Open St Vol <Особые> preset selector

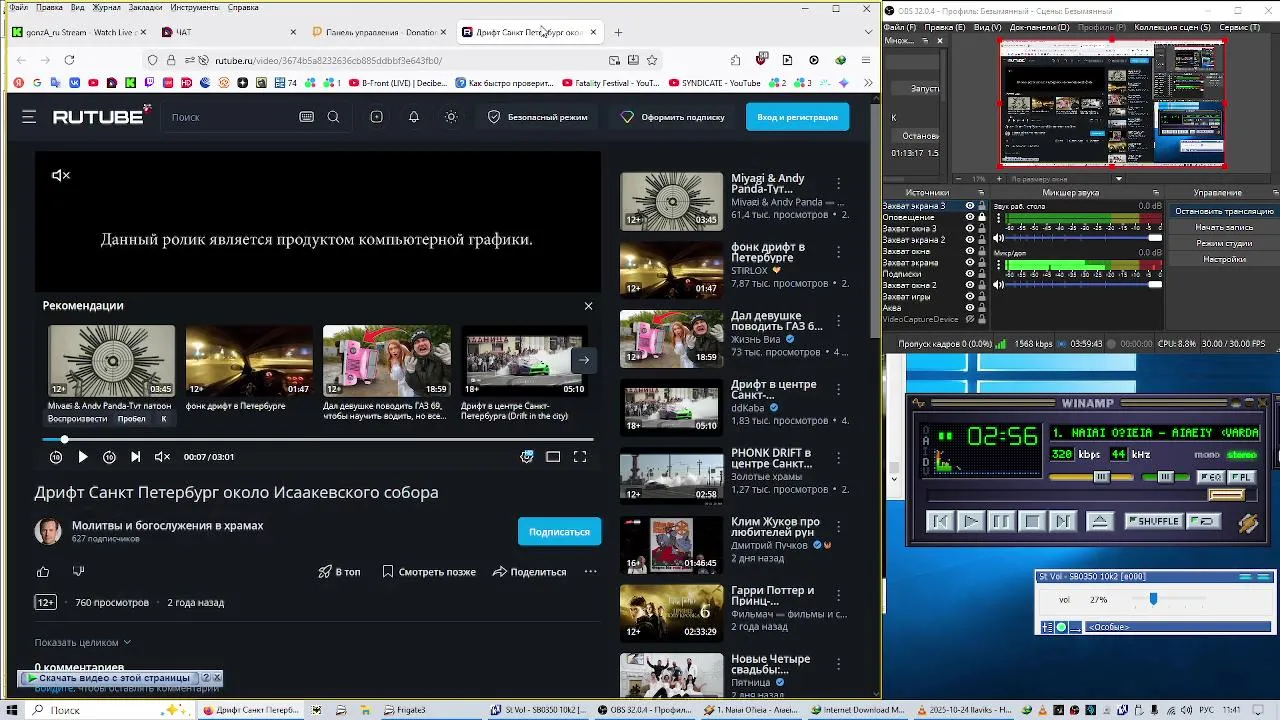point(1176,627)
